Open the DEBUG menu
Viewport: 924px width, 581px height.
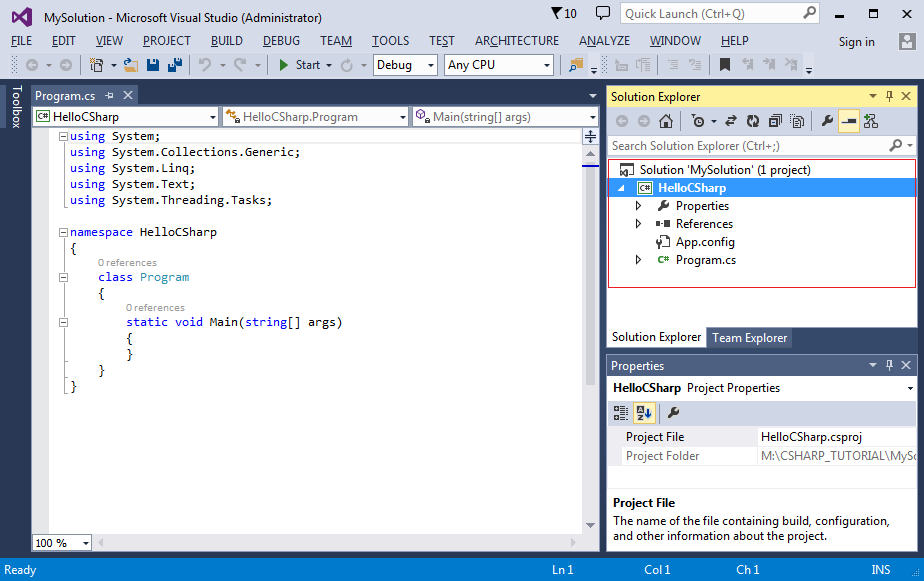(281, 41)
